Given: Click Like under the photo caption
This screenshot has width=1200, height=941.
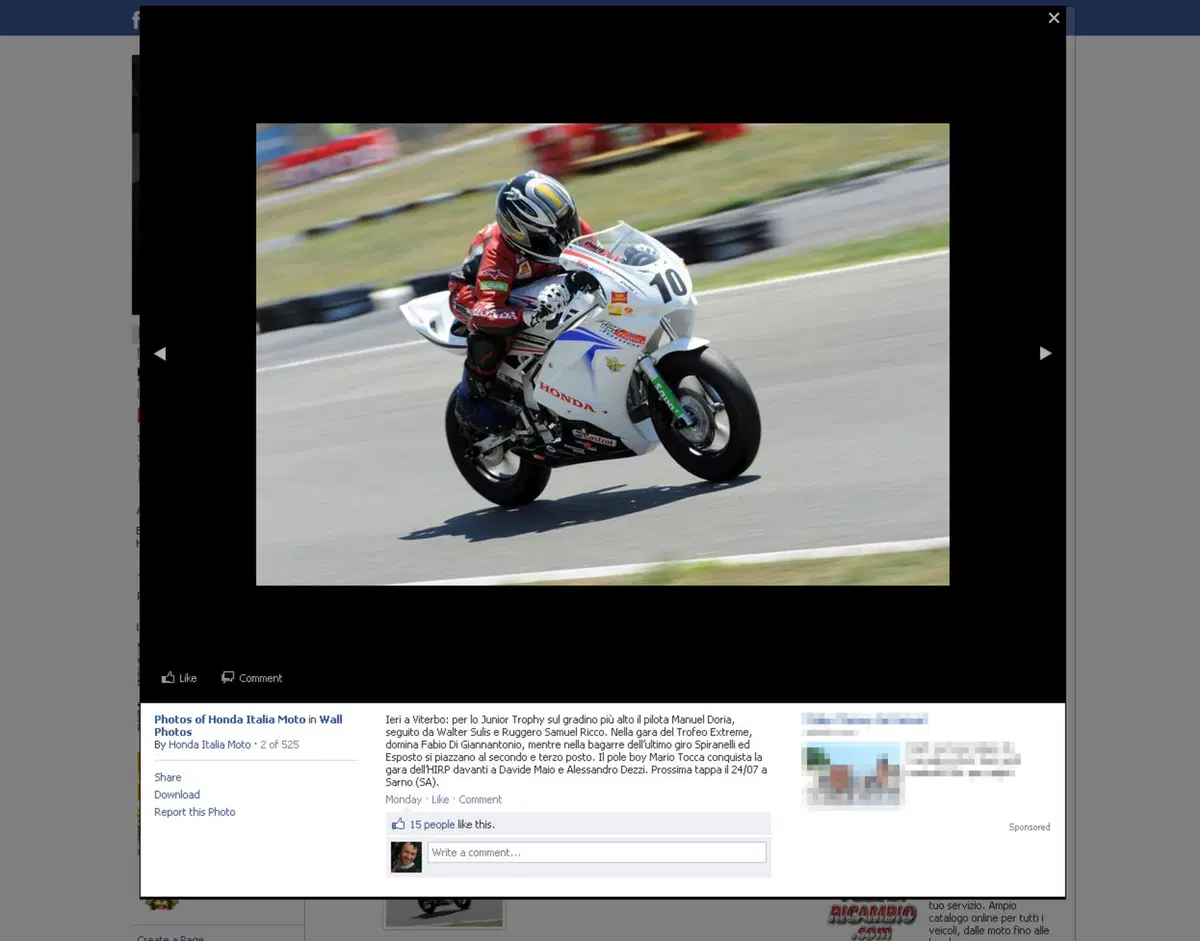Looking at the screenshot, I should click(x=440, y=799).
